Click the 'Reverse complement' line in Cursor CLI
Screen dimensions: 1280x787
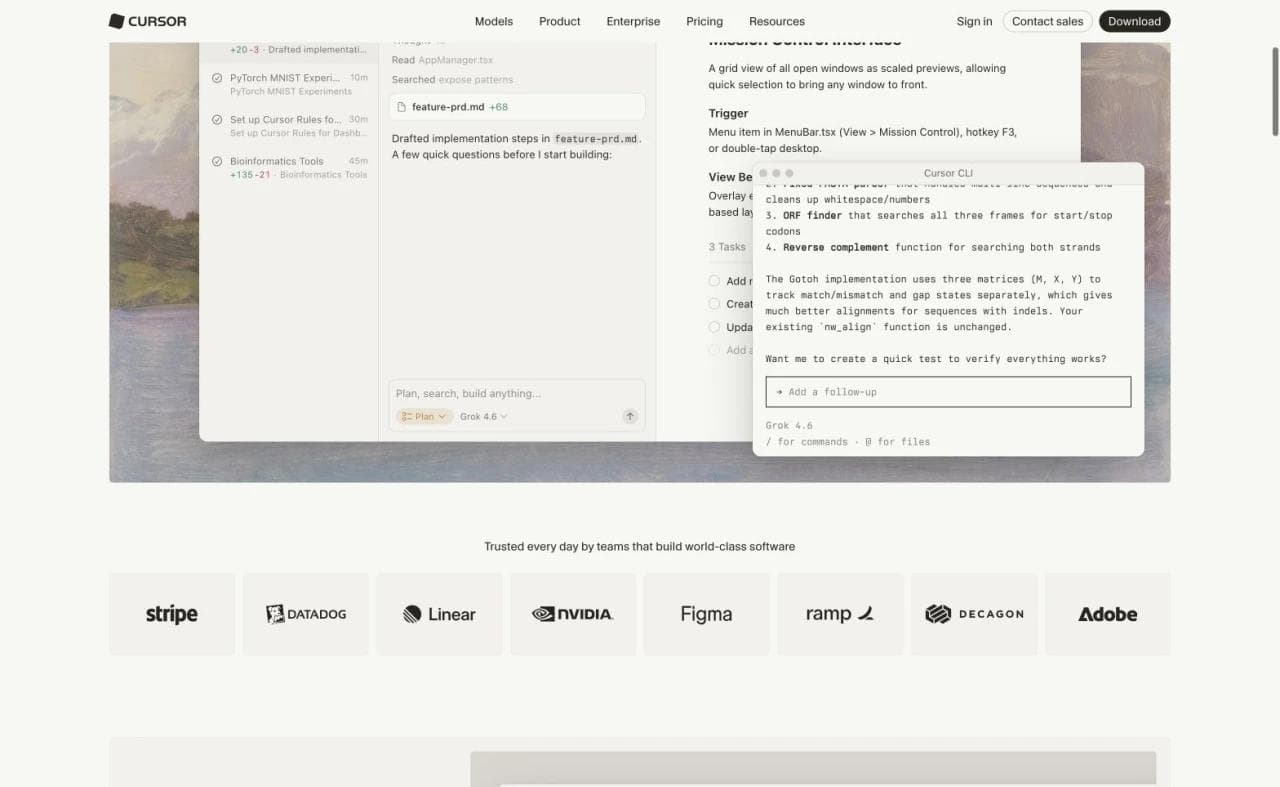932,247
